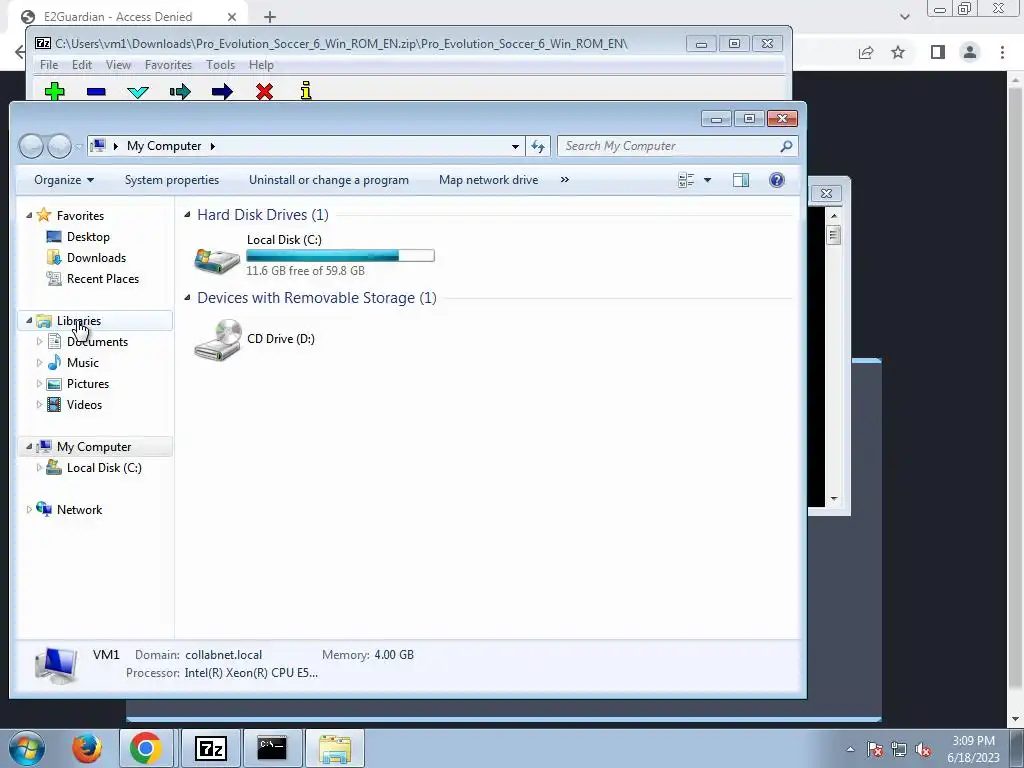Toggle the preview pane icon
Image resolution: width=1024 pixels, height=768 pixels.
pos(741,180)
